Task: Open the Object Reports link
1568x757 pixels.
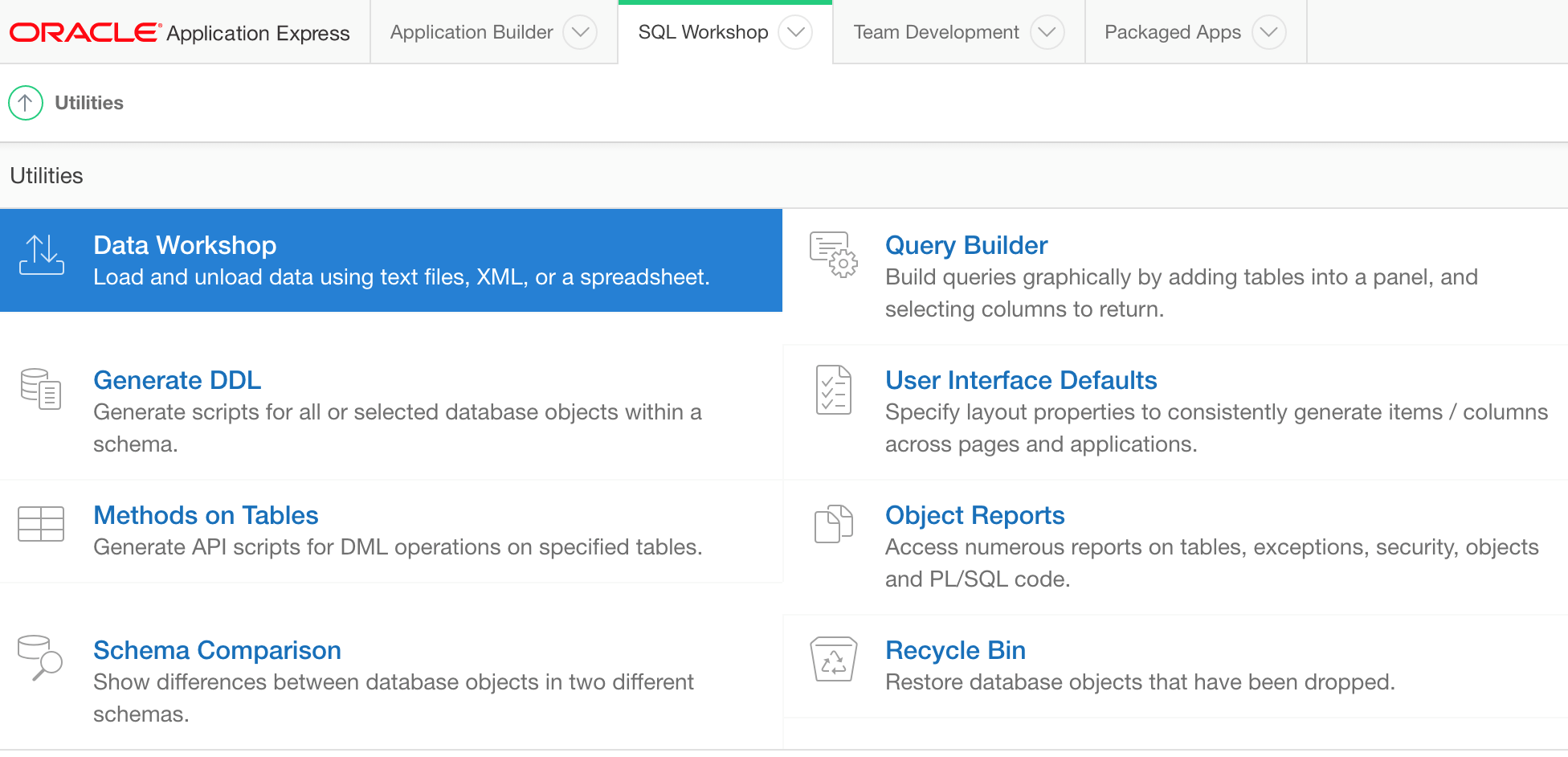Action: (x=975, y=515)
